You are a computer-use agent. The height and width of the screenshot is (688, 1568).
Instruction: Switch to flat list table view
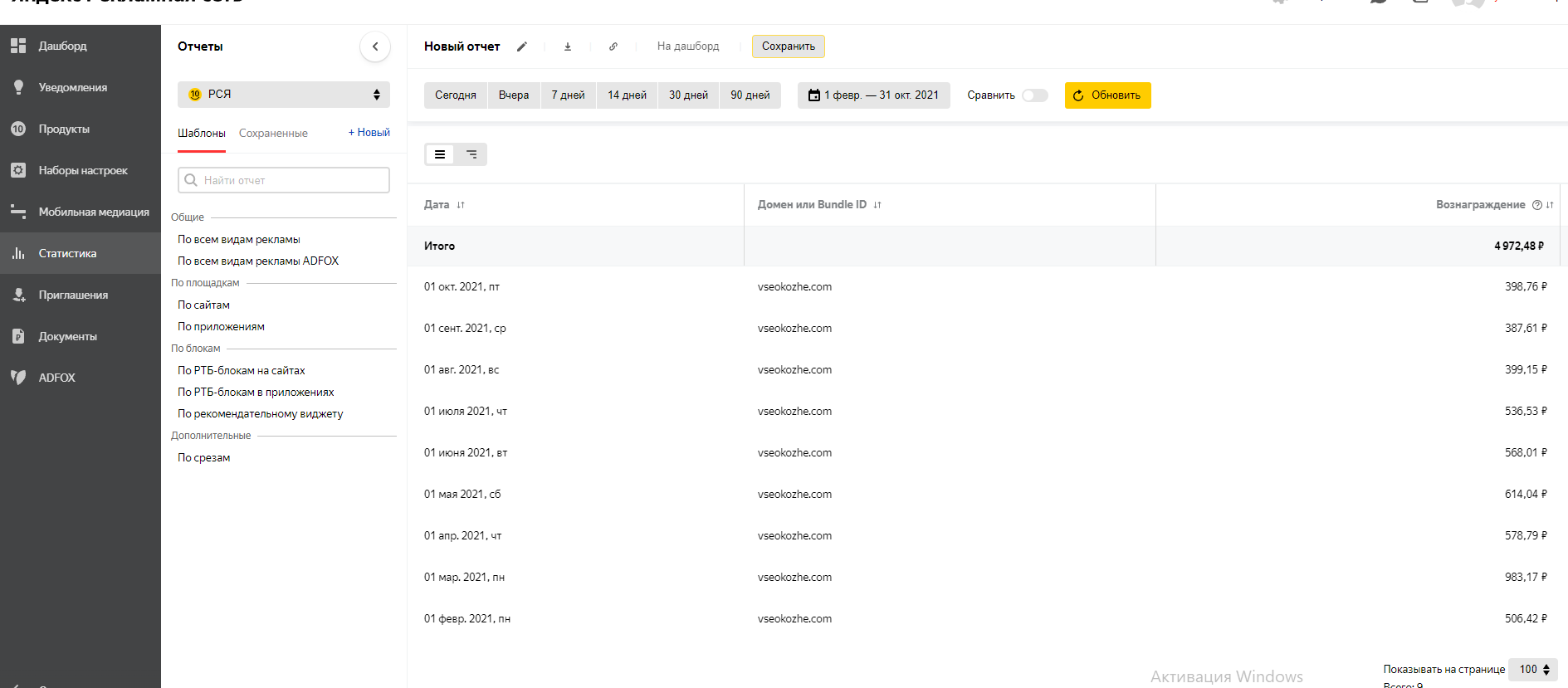440,154
